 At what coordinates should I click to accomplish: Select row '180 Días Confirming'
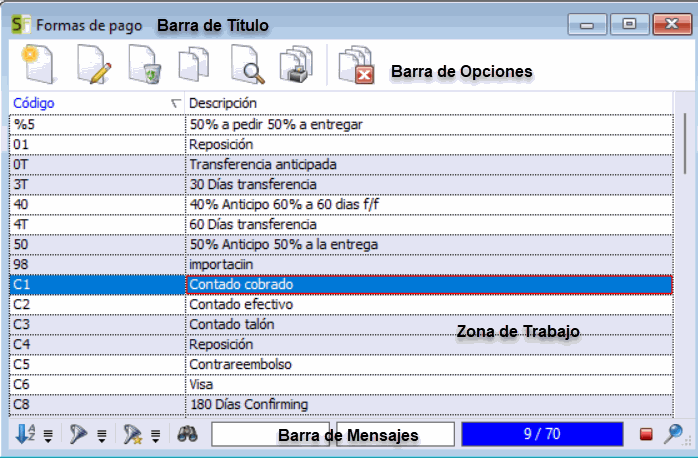tap(341, 405)
